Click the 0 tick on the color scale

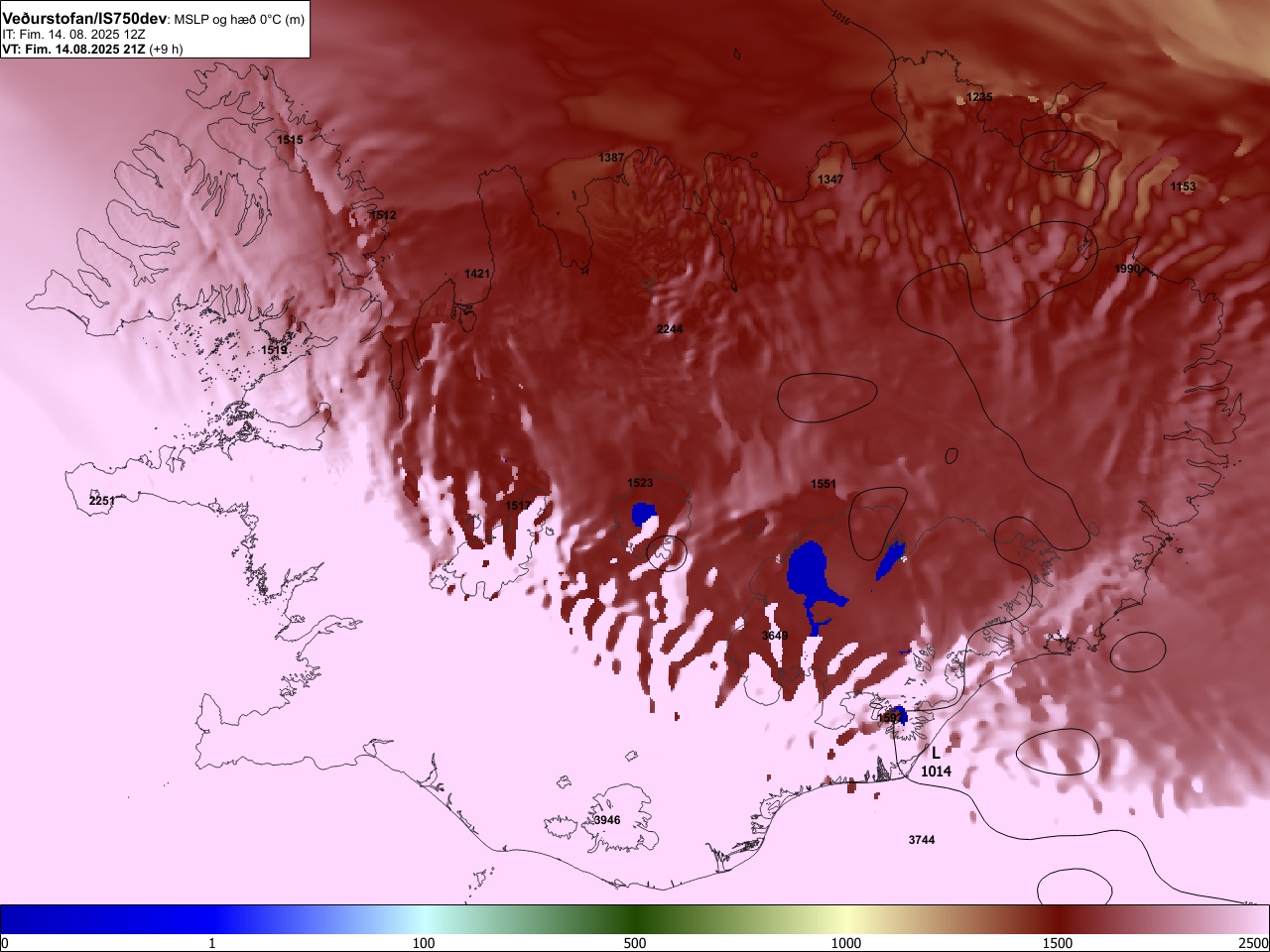pyautogui.click(x=5, y=943)
